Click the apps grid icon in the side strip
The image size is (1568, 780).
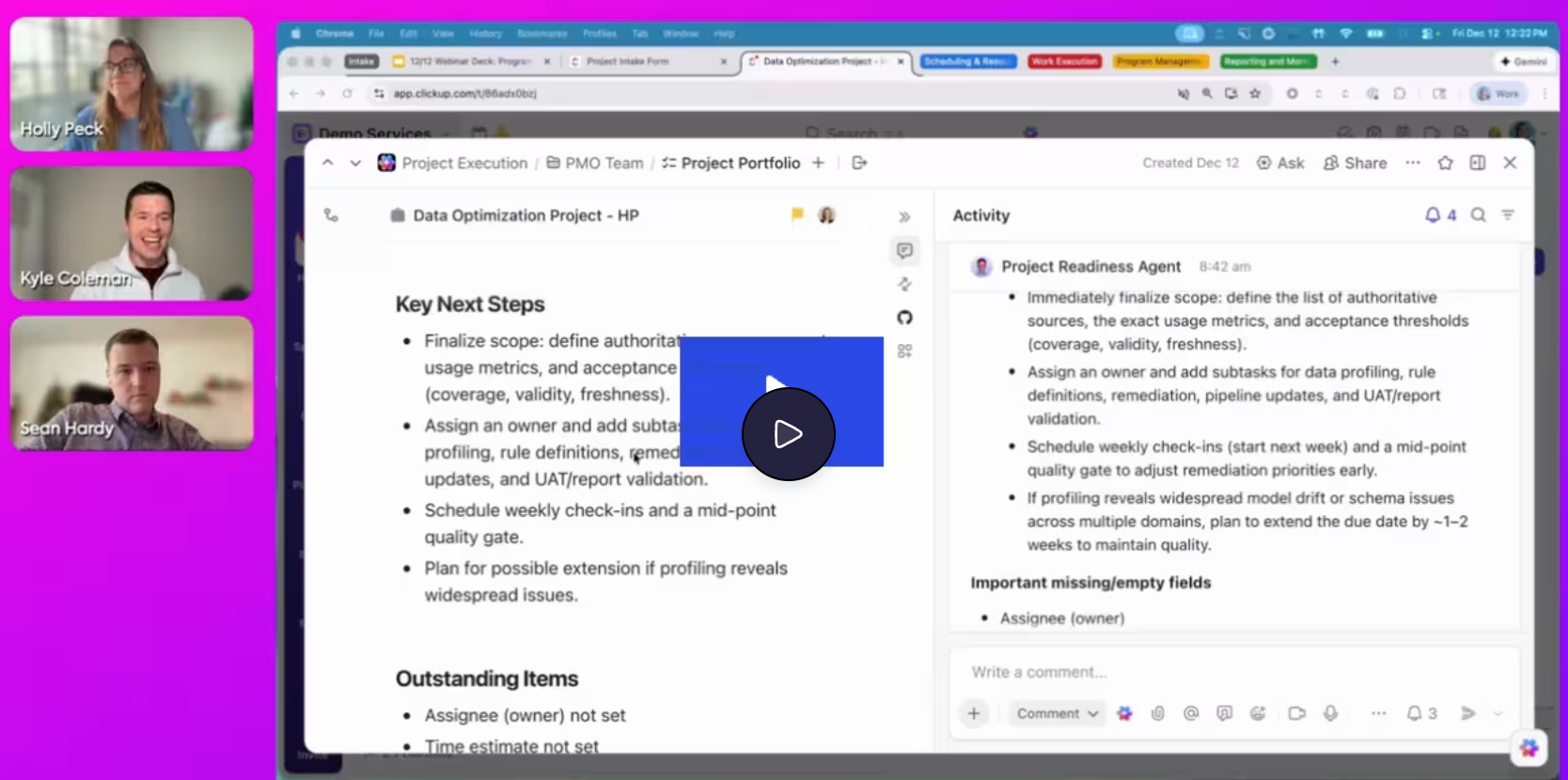coord(904,351)
